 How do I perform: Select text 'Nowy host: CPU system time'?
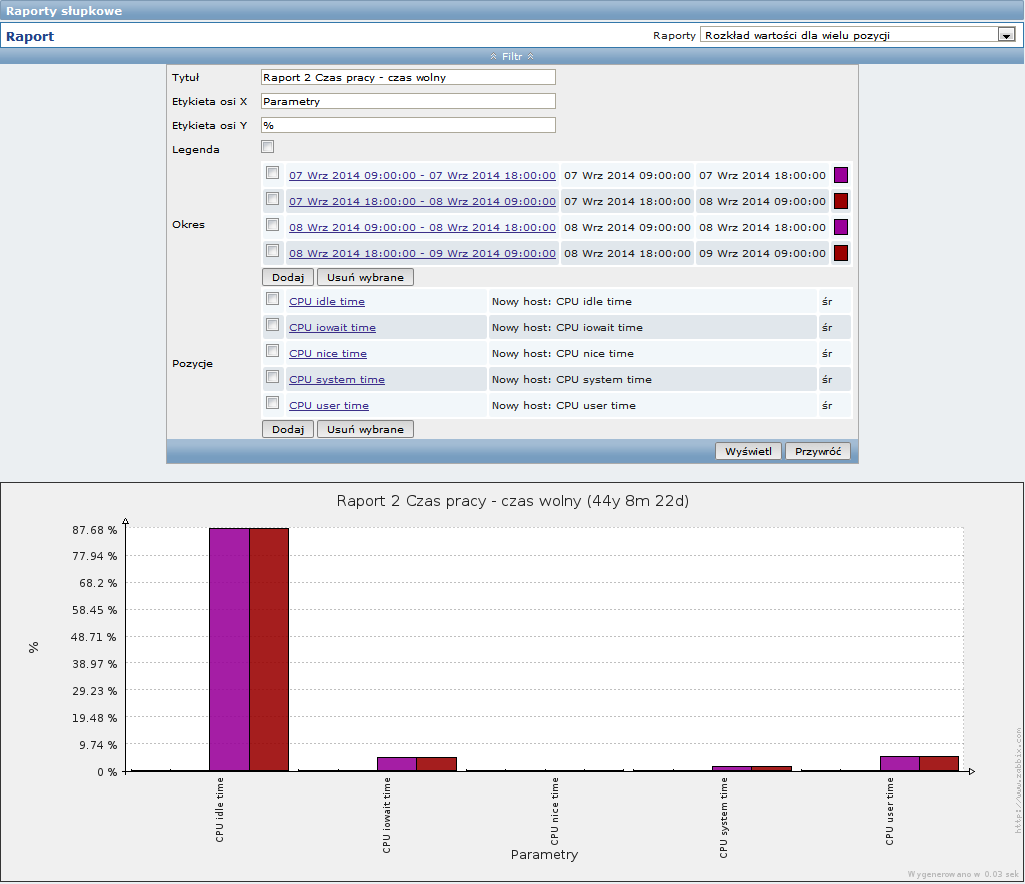(x=571, y=380)
